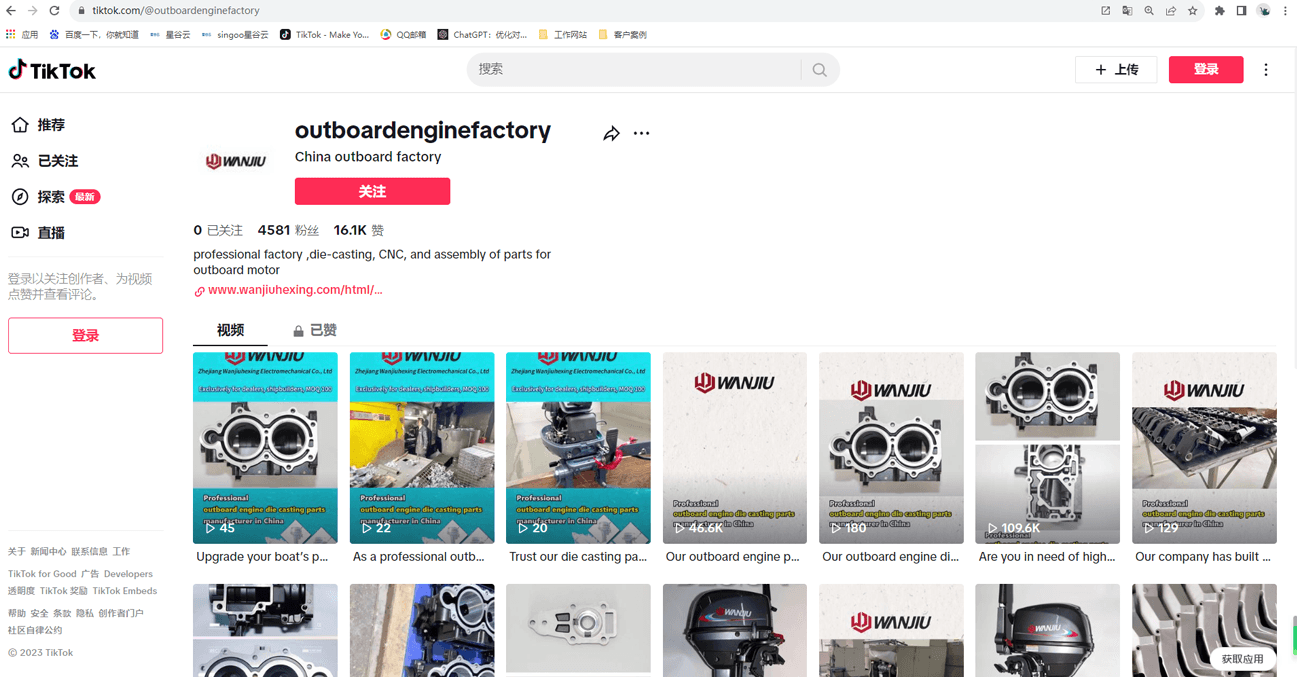Click the search magnifier icon
The height and width of the screenshot is (677, 1297).
tap(820, 70)
